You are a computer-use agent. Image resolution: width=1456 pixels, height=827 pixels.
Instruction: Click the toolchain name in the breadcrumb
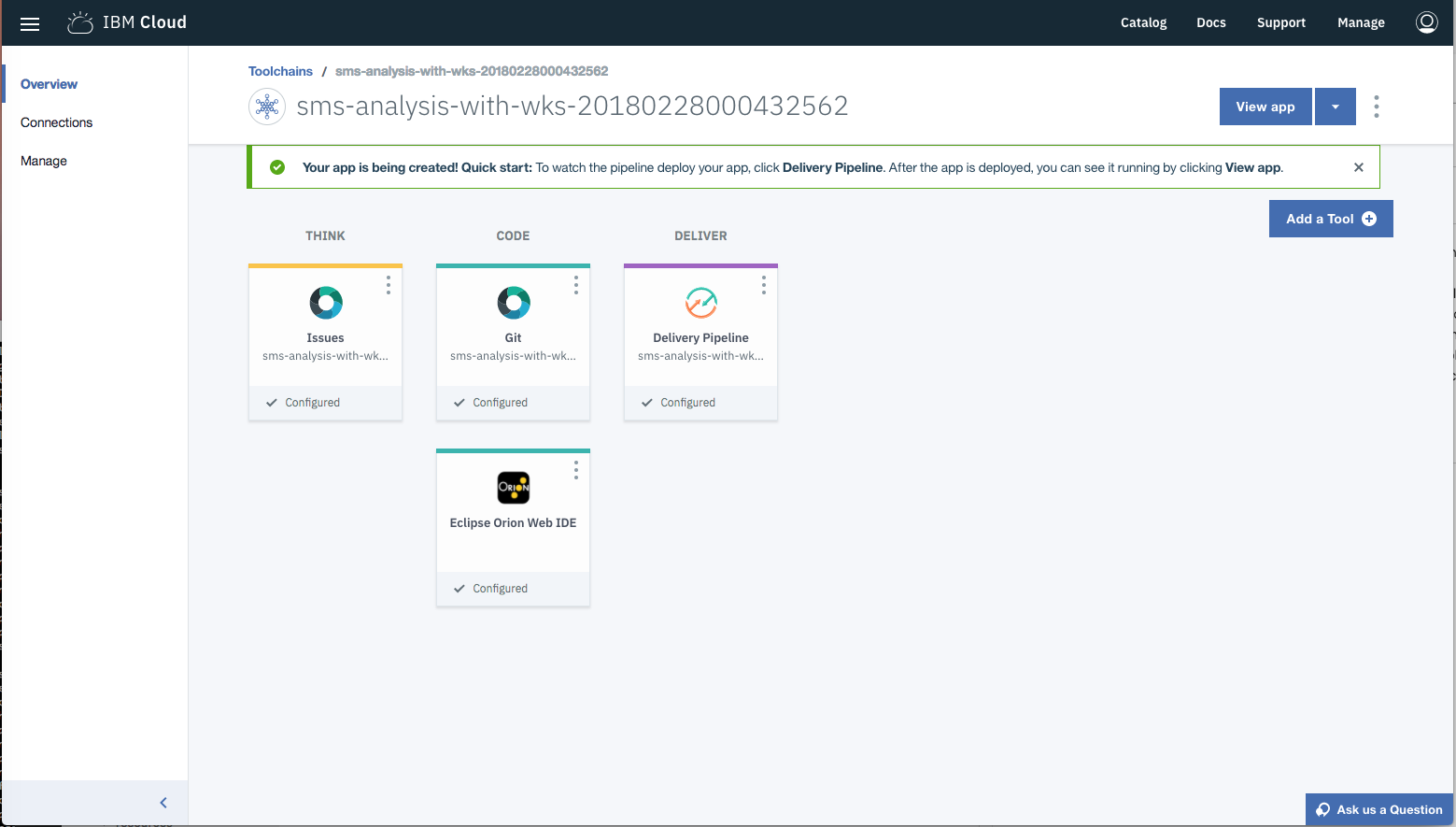coord(472,71)
